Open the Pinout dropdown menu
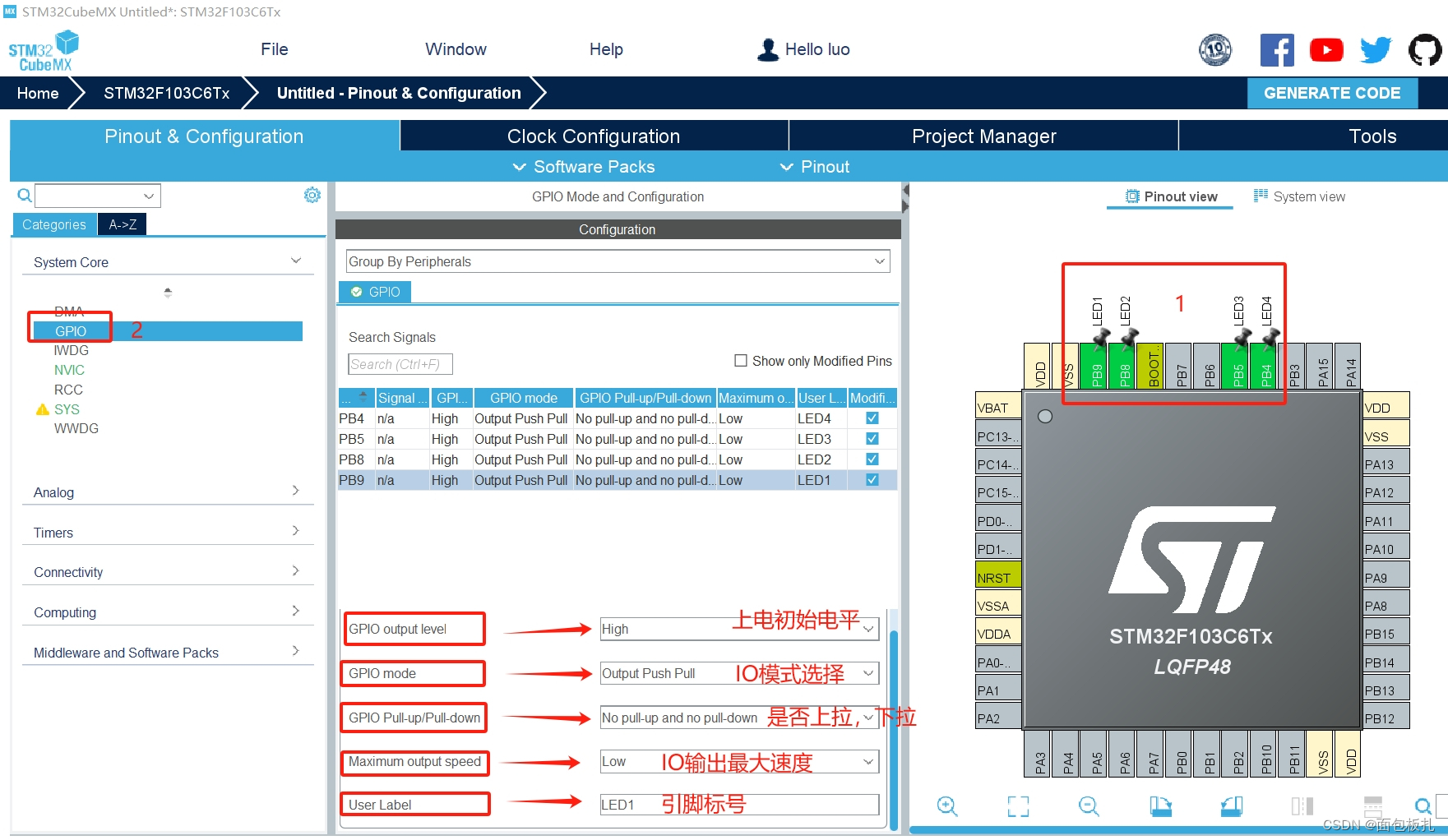 click(815, 167)
